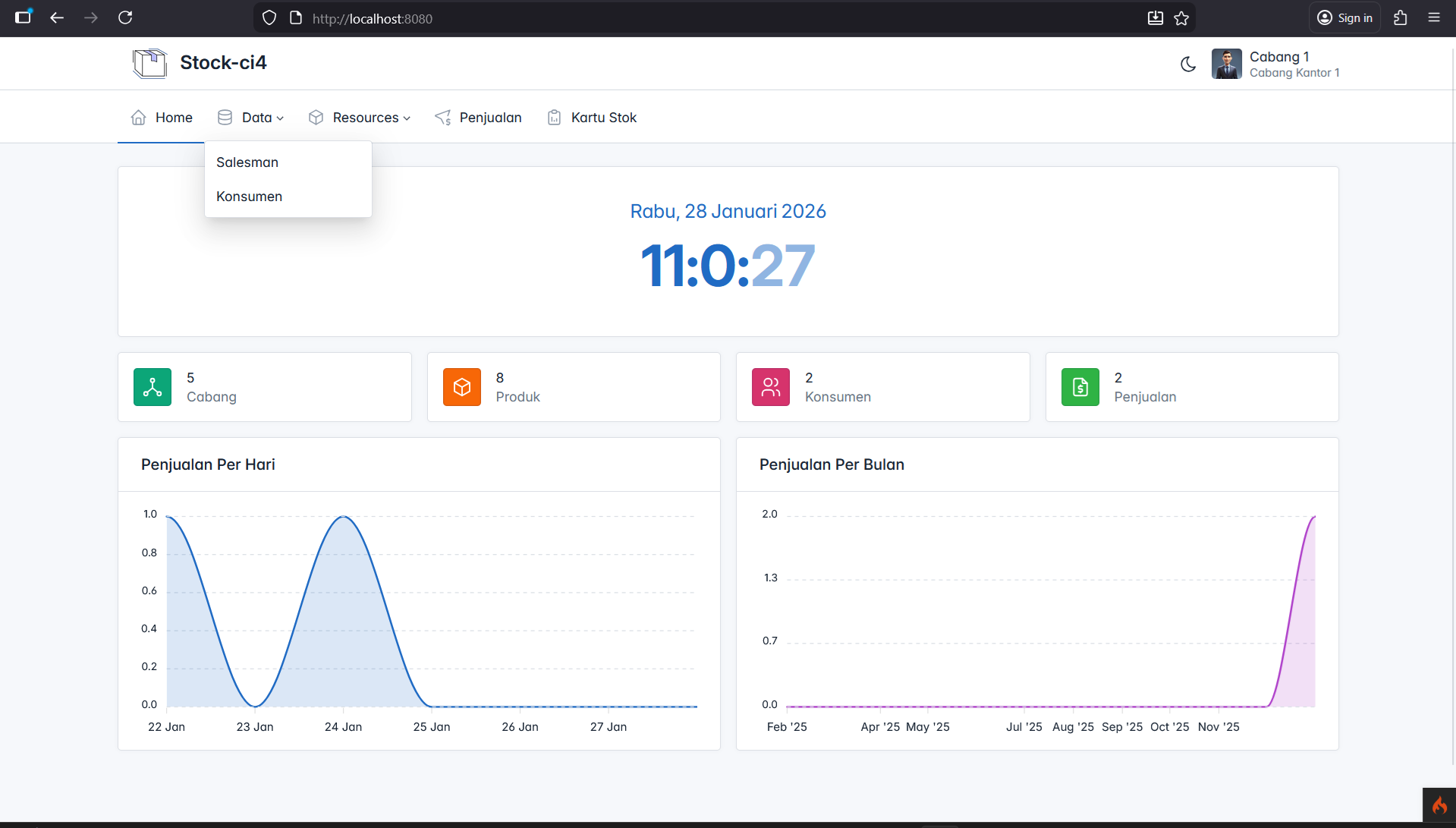The image size is (1456, 828).
Task: Click the browser shield tracking protection icon
Action: click(x=269, y=18)
